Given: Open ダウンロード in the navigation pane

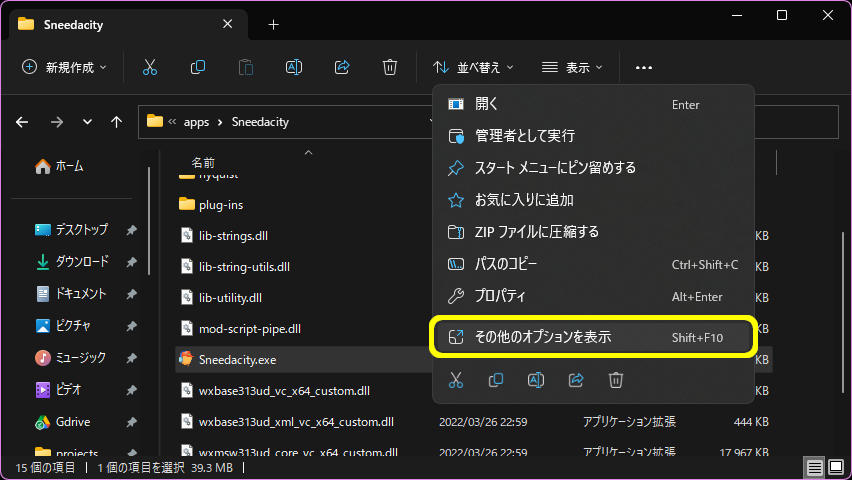Looking at the screenshot, I should pyautogui.click(x=81, y=261).
